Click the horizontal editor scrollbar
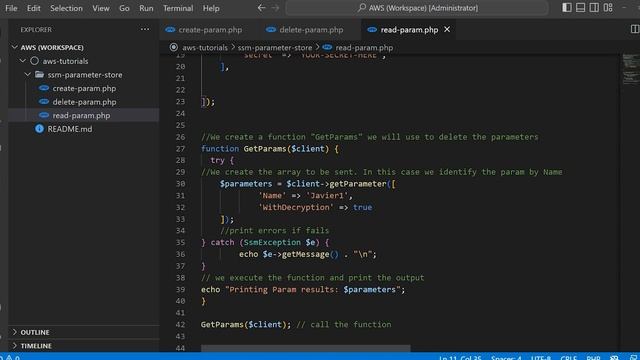Viewport: 640px width, 360px height. point(306,348)
